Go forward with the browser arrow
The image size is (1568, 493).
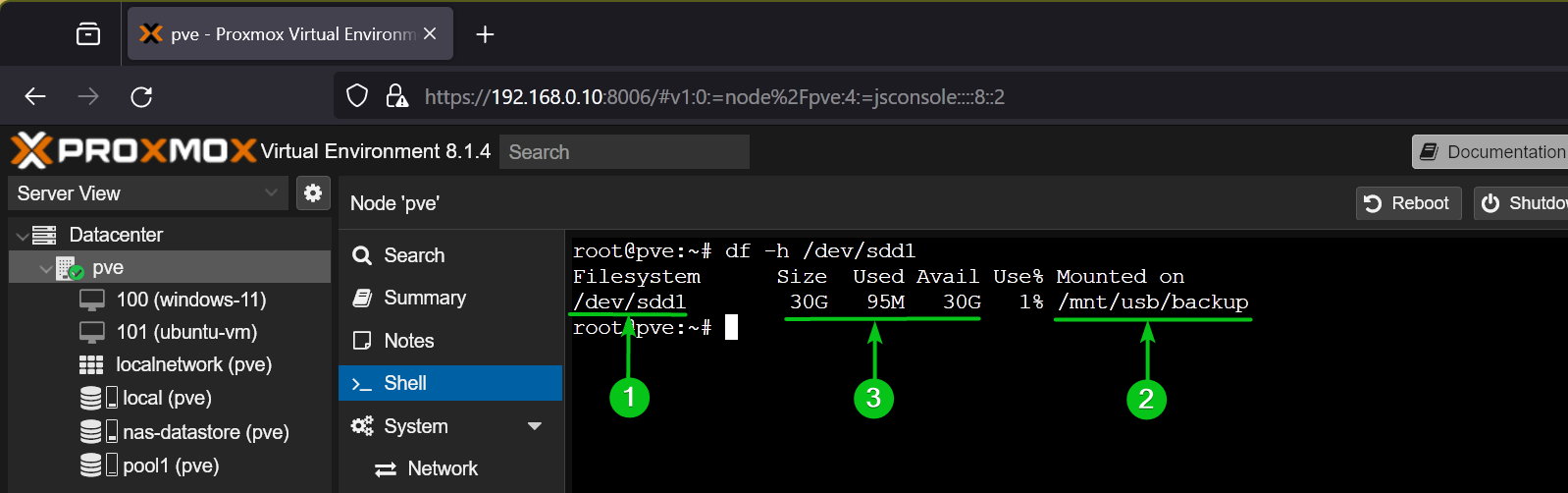coord(88,96)
